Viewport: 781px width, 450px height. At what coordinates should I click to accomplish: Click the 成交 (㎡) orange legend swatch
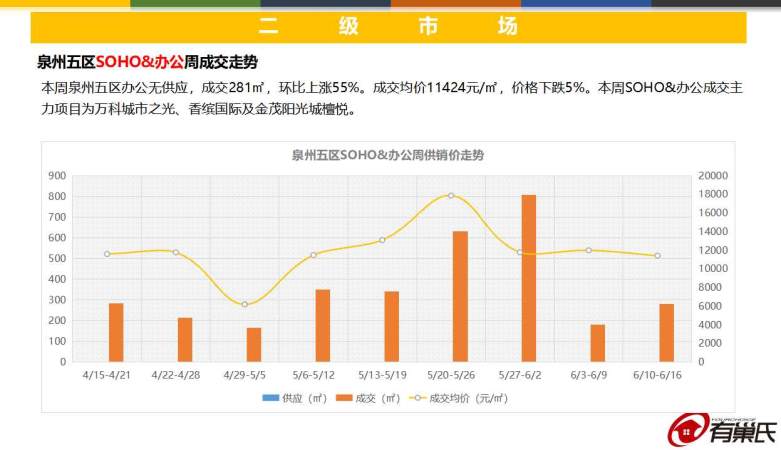(344, 398)
